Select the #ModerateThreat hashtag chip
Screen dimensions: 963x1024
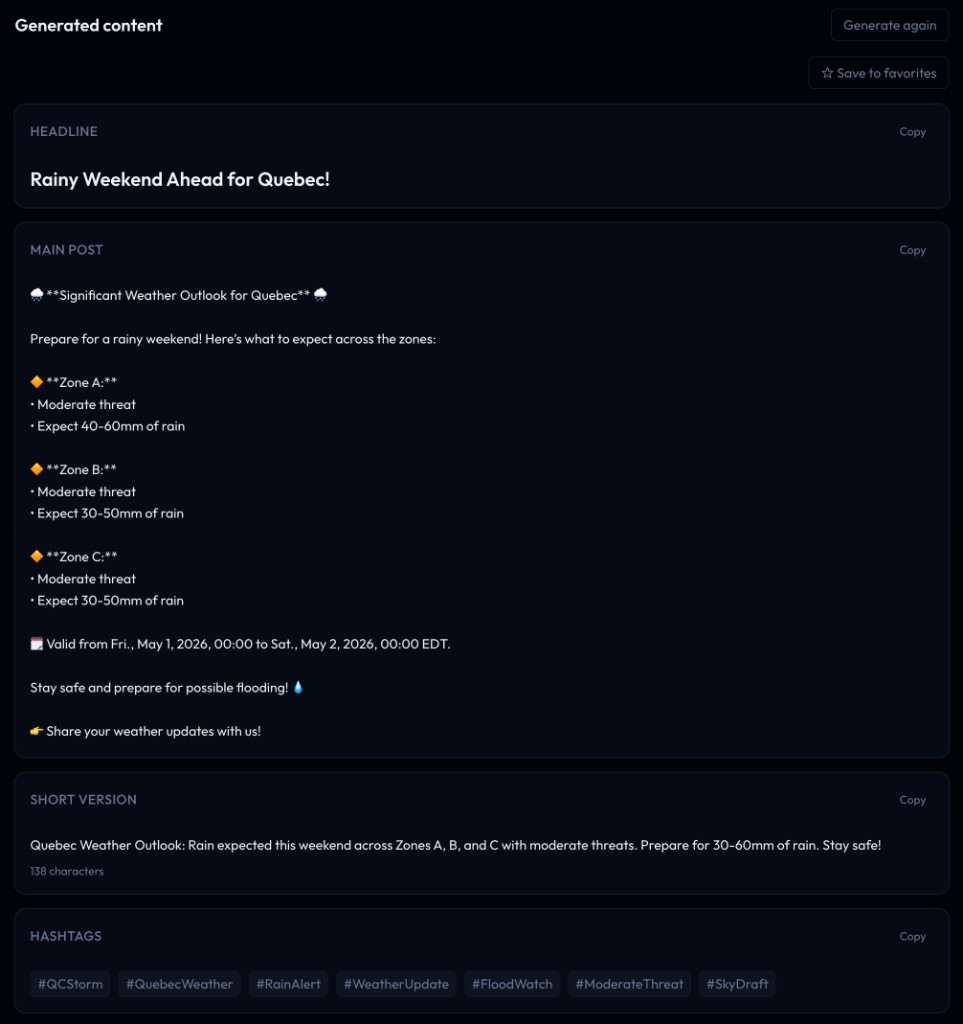point(628,984)
